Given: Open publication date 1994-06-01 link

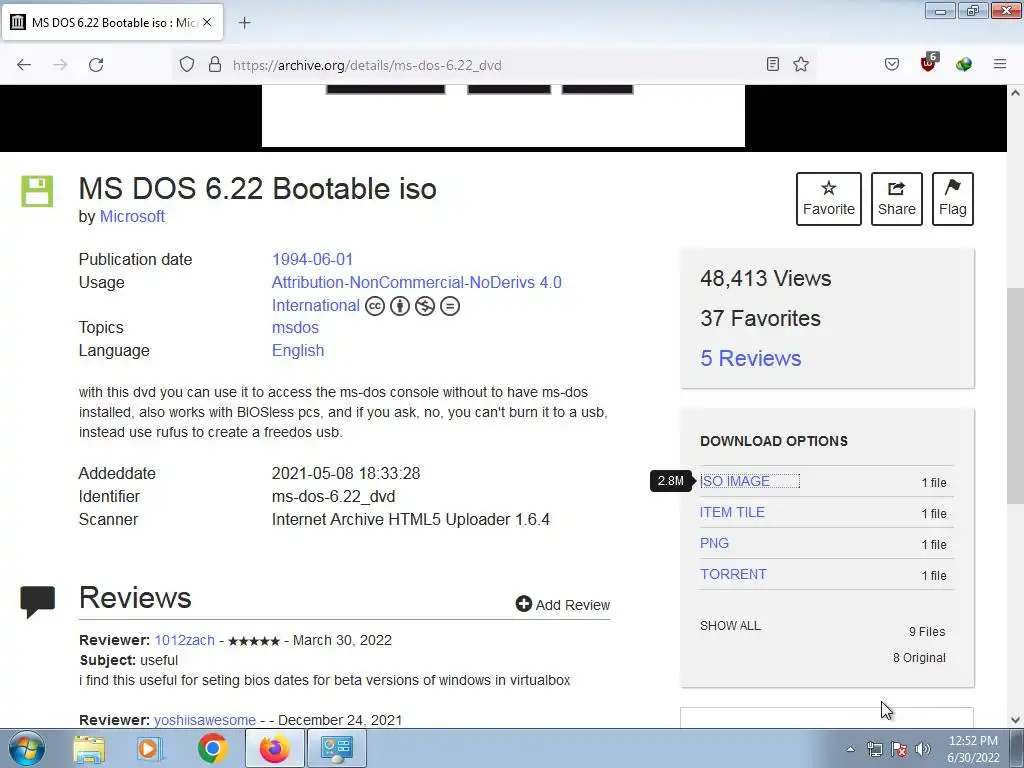Looking at the screenshot, I should 312,259.
